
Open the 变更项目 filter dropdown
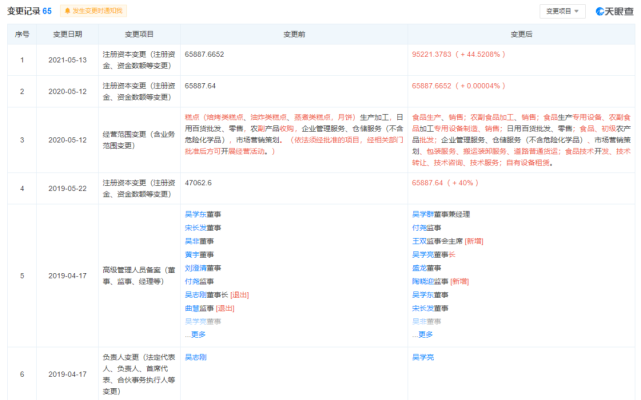[x=563, y=11]
